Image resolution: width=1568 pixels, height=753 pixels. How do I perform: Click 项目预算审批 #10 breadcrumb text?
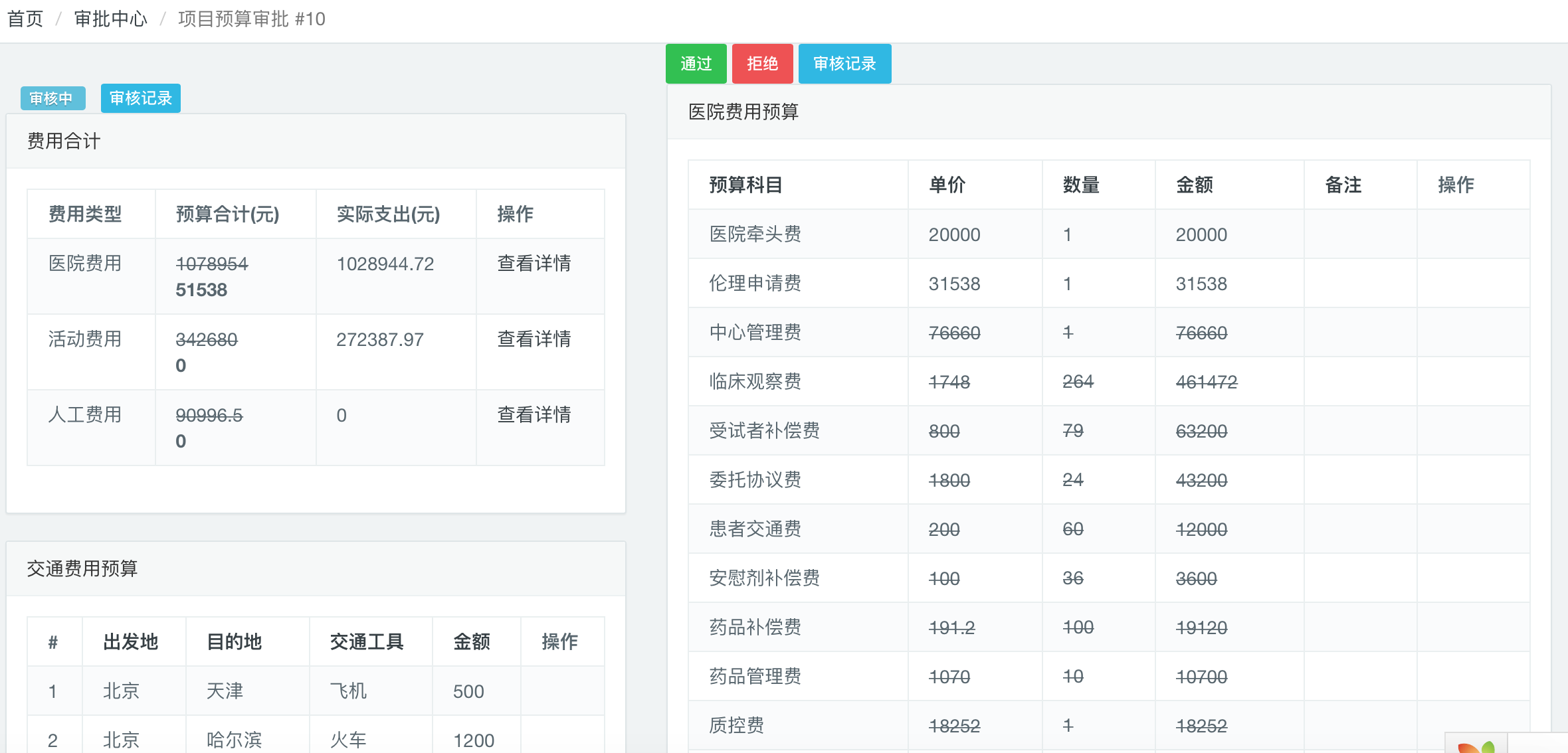point(252,19)
